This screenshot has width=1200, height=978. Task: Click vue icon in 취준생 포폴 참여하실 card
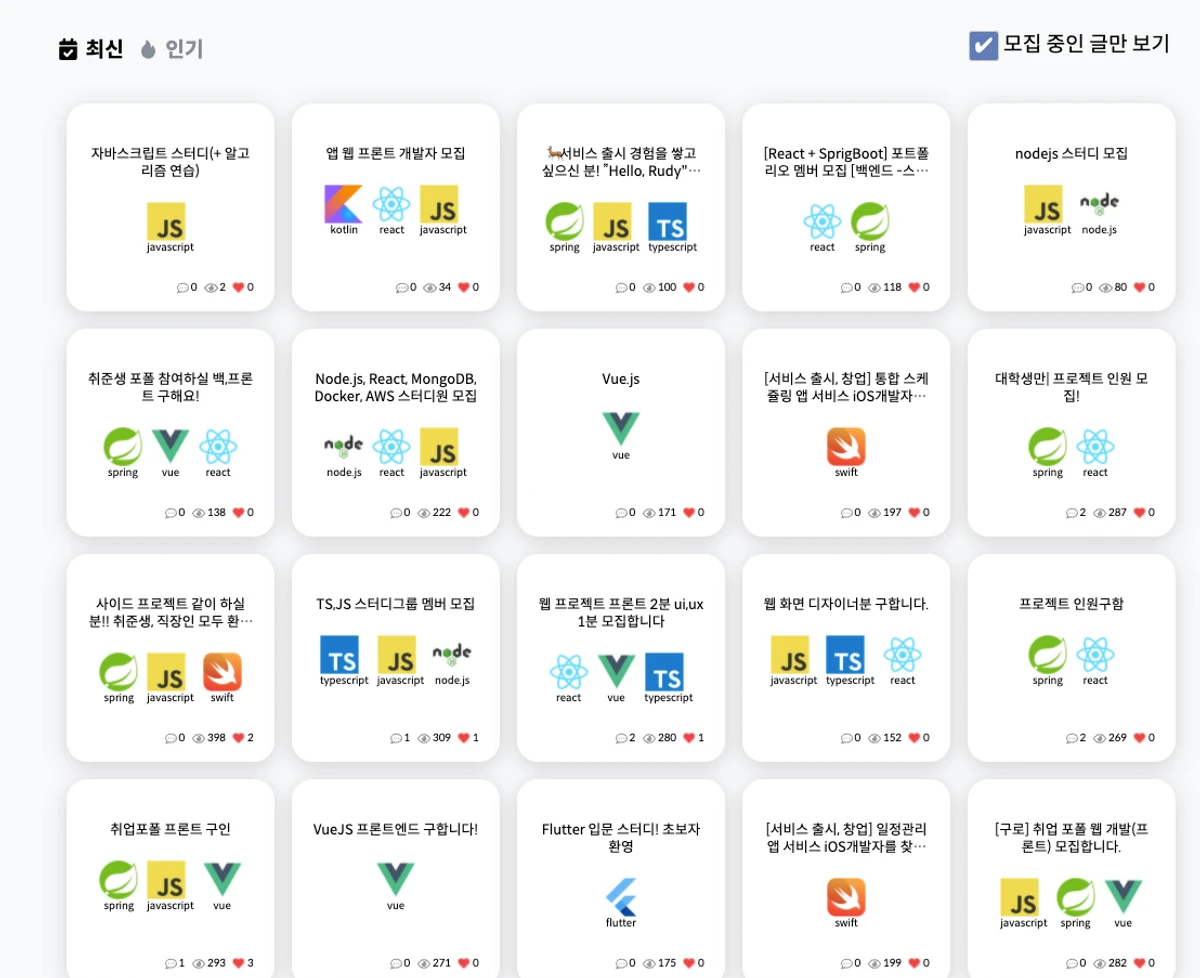(x=170, y=447)
